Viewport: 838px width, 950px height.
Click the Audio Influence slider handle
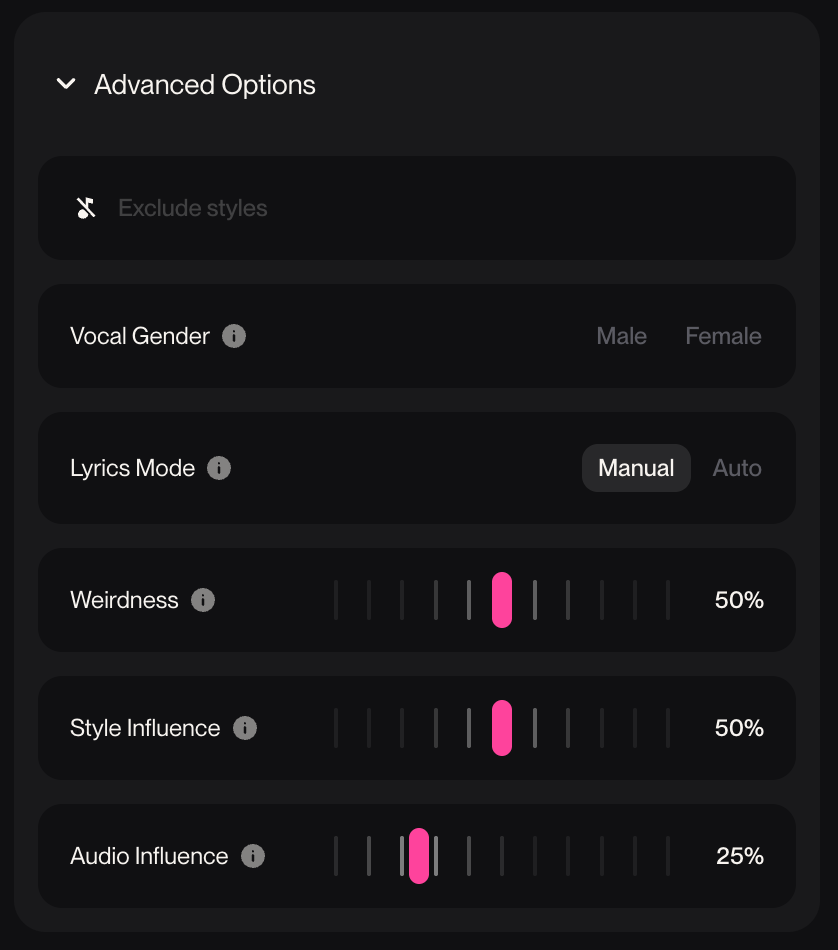point(419,856)
